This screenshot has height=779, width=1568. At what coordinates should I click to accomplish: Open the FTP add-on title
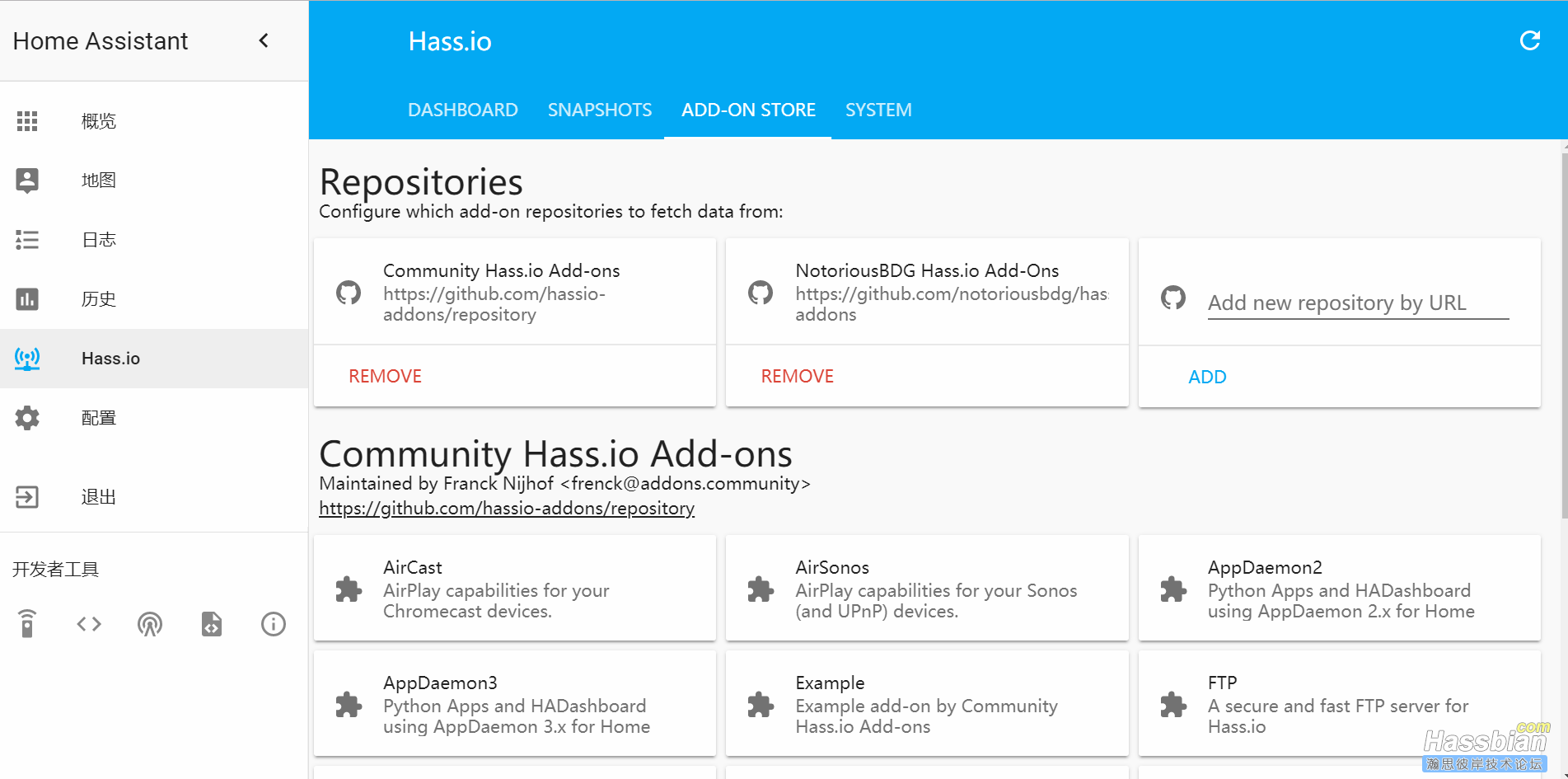click(1223, 683)
